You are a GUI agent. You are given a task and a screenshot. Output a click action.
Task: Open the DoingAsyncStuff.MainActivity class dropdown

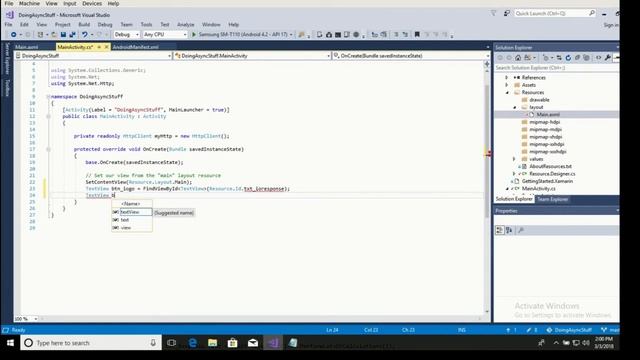(252, 56)
